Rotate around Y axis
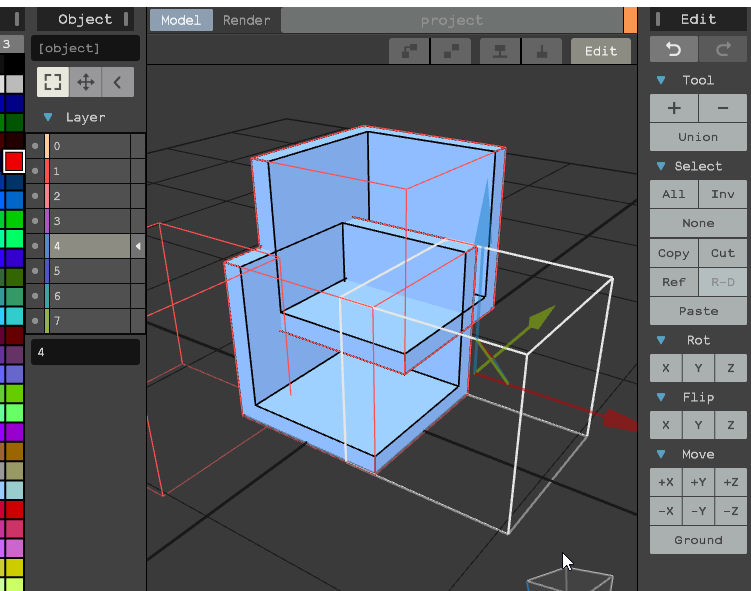Image resolution: width=751 pixels, height=591 pixels. pos(698,368)
